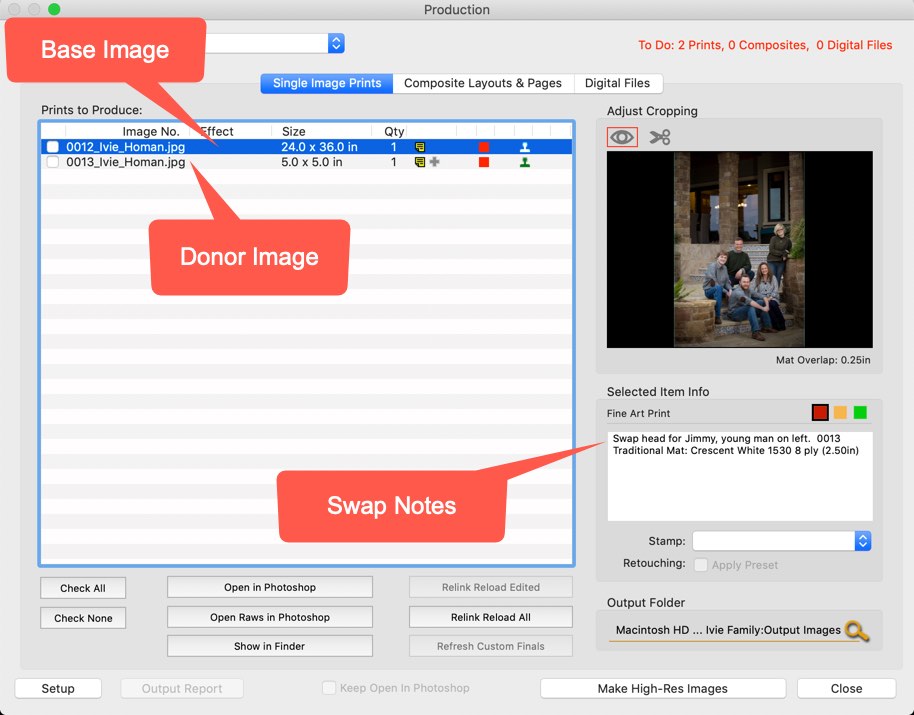Enable the Apply Preset retouching checkbox
This screenshot has width=914, height=715.
pos(701,565)
